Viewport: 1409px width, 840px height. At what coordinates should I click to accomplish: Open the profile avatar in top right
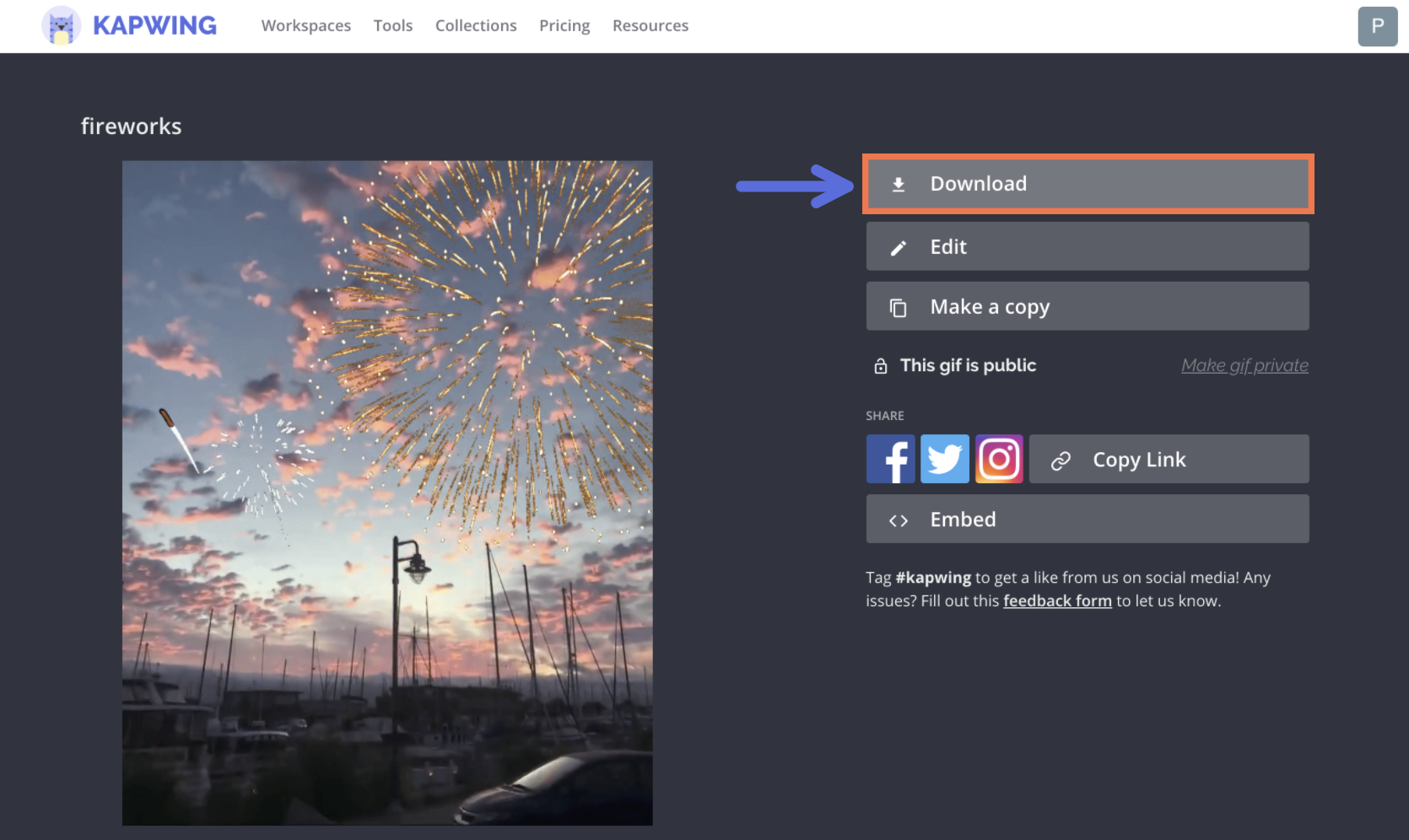[1377, 26]
